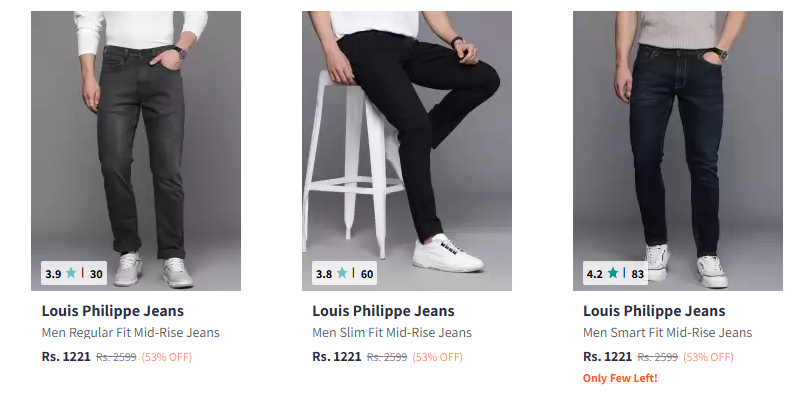Click the brand name above Regular Fit jeans
This screenshot has width=804, height=395.
click(113, 311)
